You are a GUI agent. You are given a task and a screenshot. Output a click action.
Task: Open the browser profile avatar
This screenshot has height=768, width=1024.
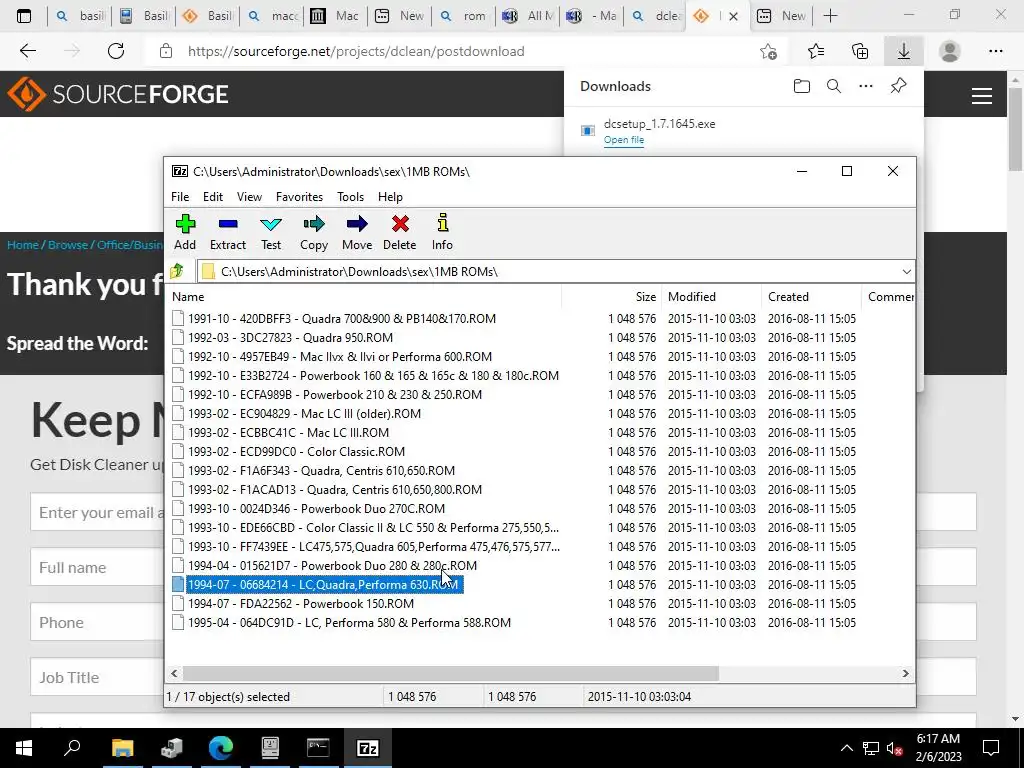point(950,51)
